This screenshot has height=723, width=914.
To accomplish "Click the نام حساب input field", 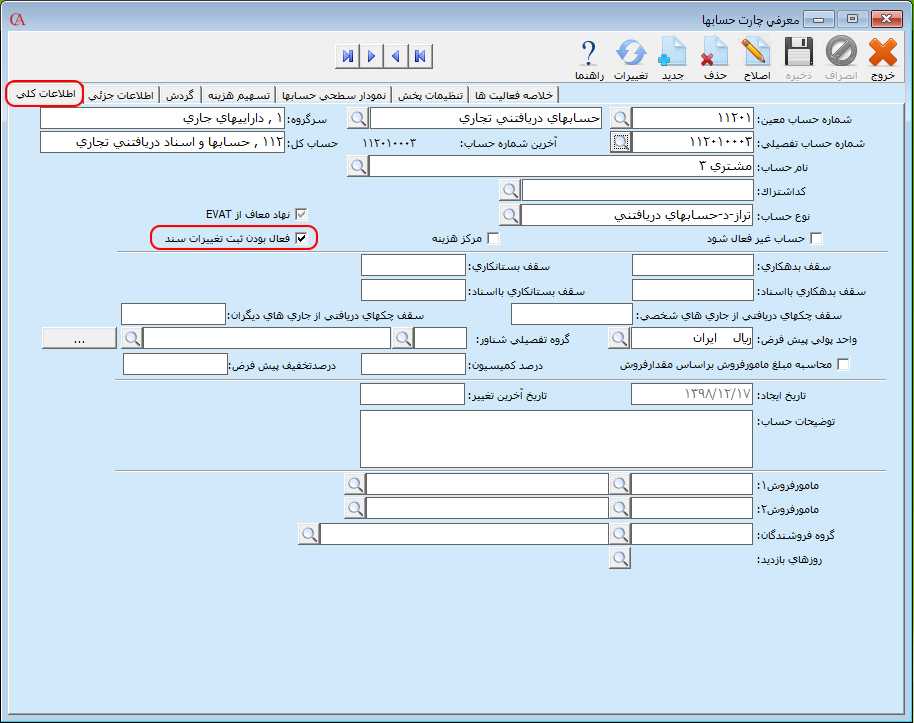I will point(561,166).
